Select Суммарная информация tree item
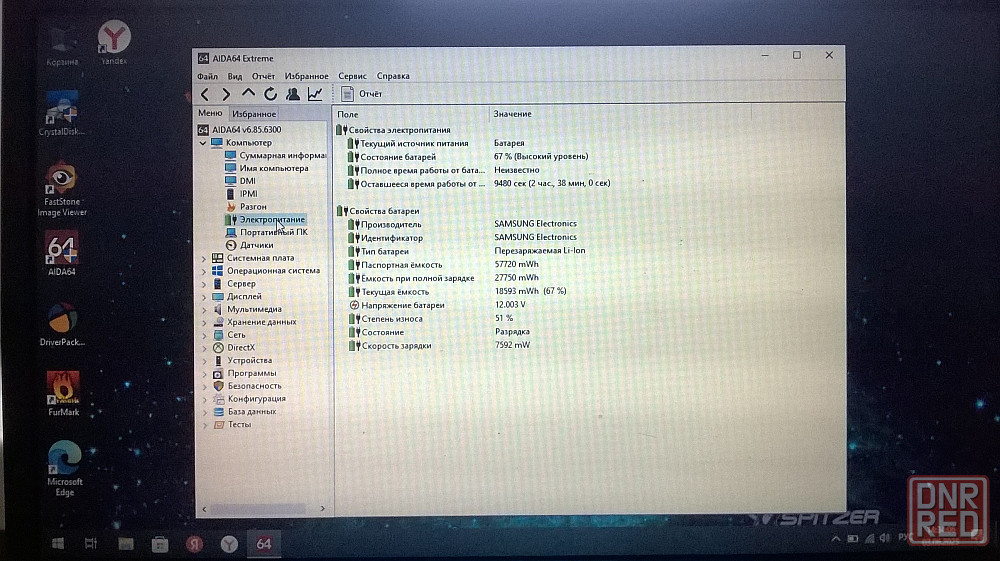Image resolution: width=1000 pixels, height=561 pixels. click(x=276, y=156)
